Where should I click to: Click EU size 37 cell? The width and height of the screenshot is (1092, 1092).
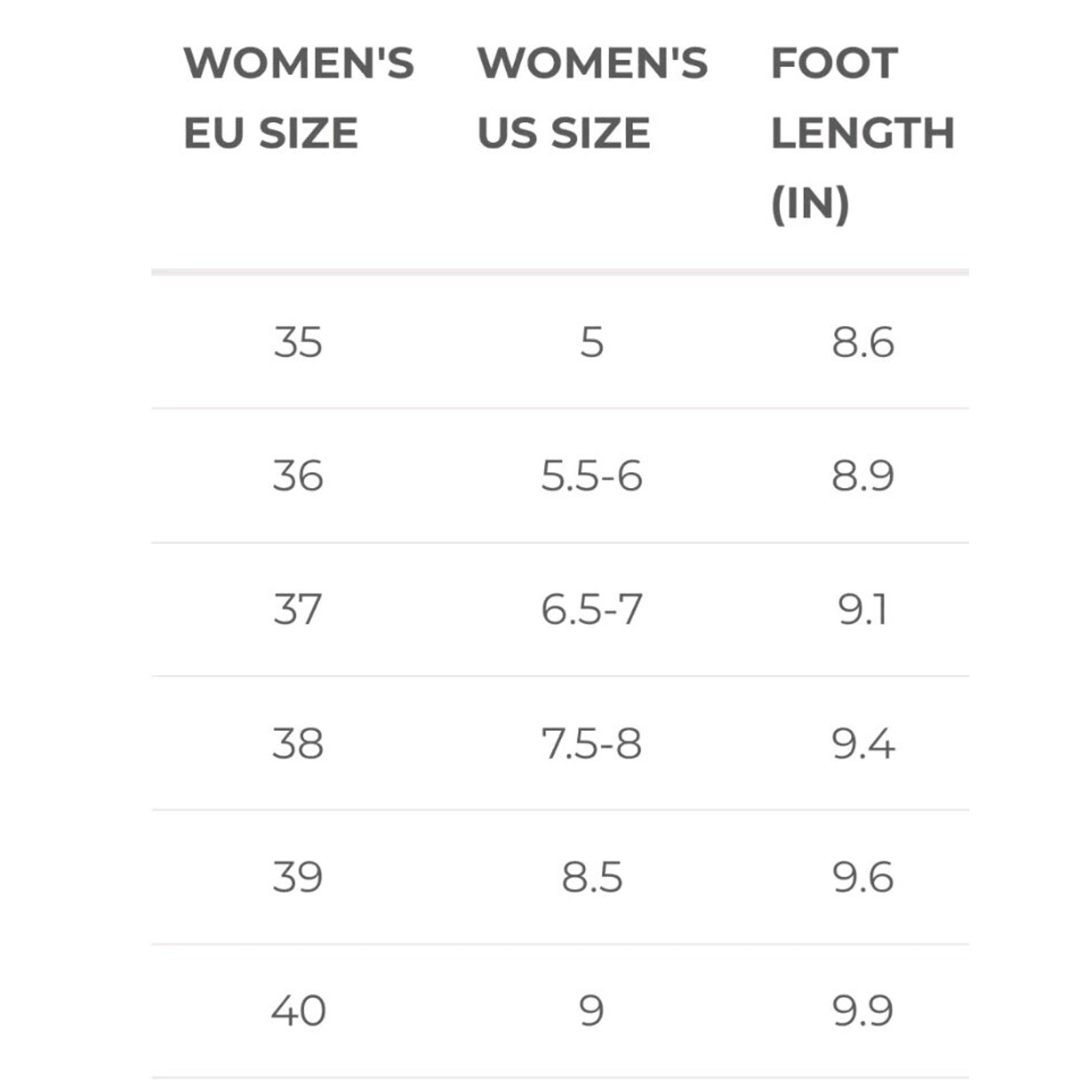coord(297,609)
